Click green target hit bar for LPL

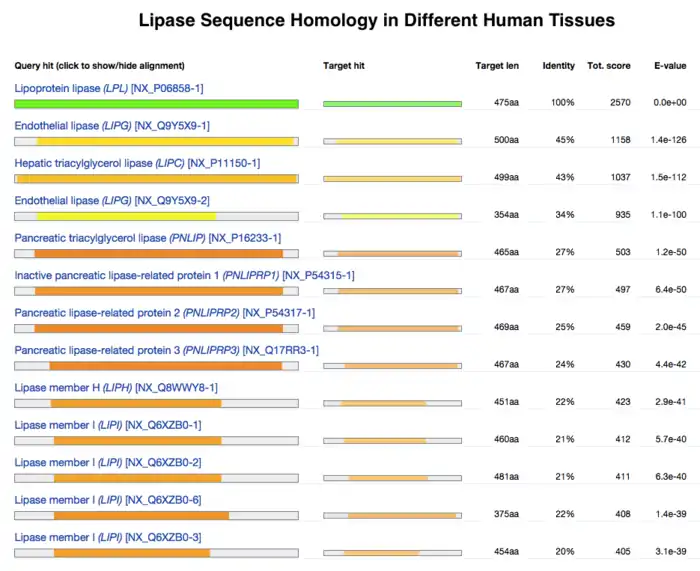coord(393,104)
